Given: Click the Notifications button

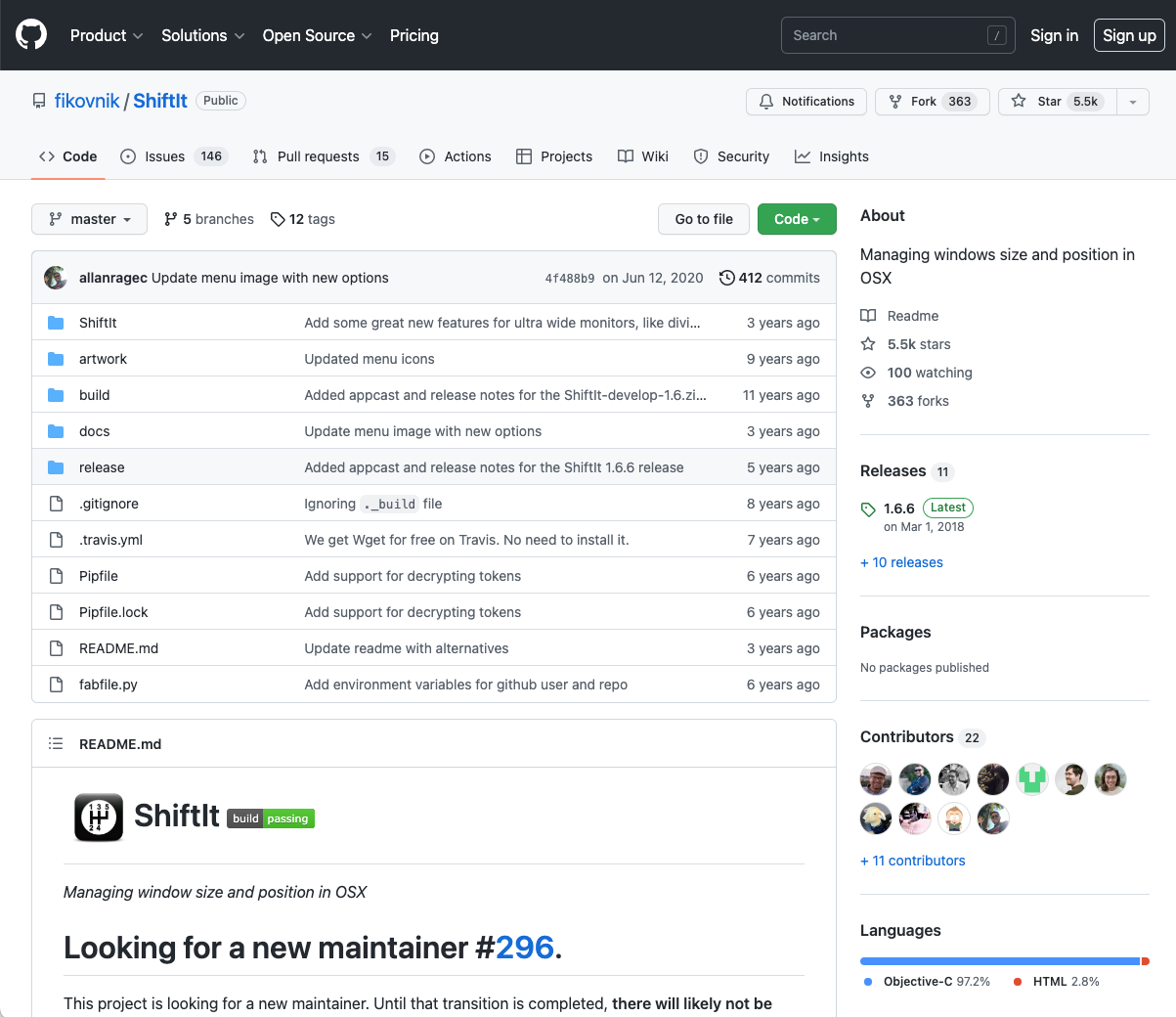Looking at the screenshot, I should pos(806,102).
